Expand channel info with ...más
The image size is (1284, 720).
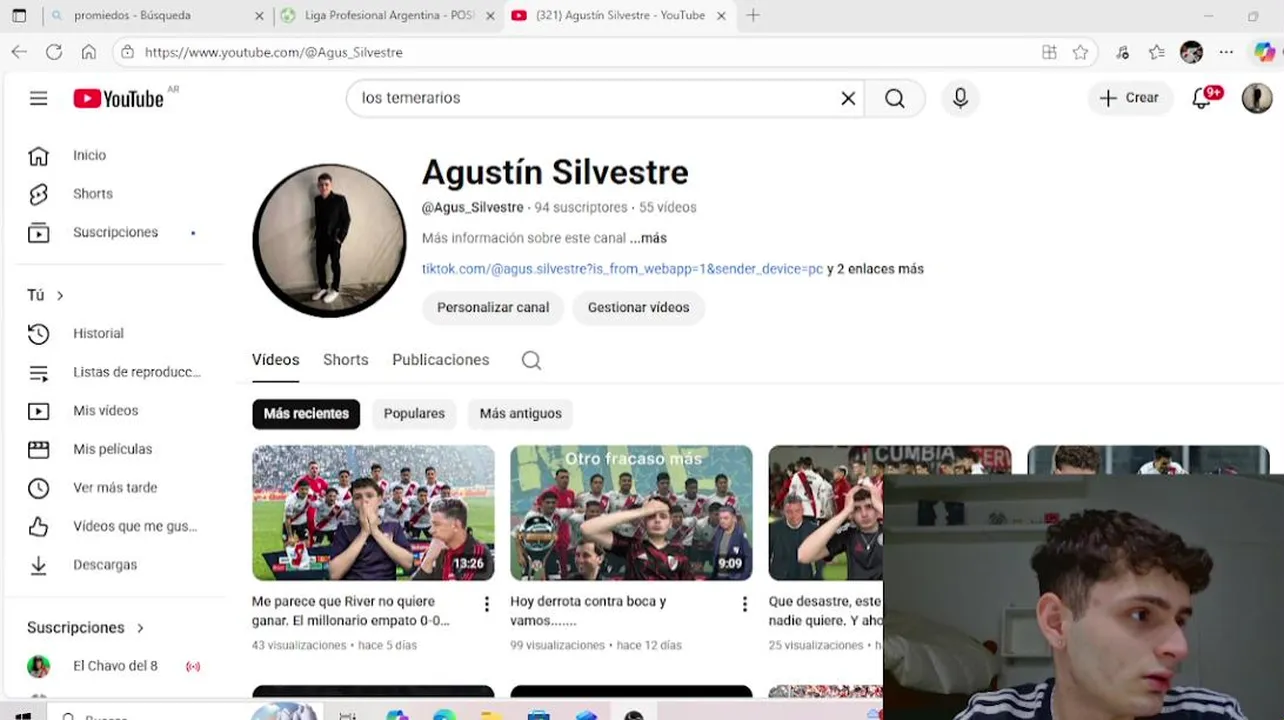[648, 238]
